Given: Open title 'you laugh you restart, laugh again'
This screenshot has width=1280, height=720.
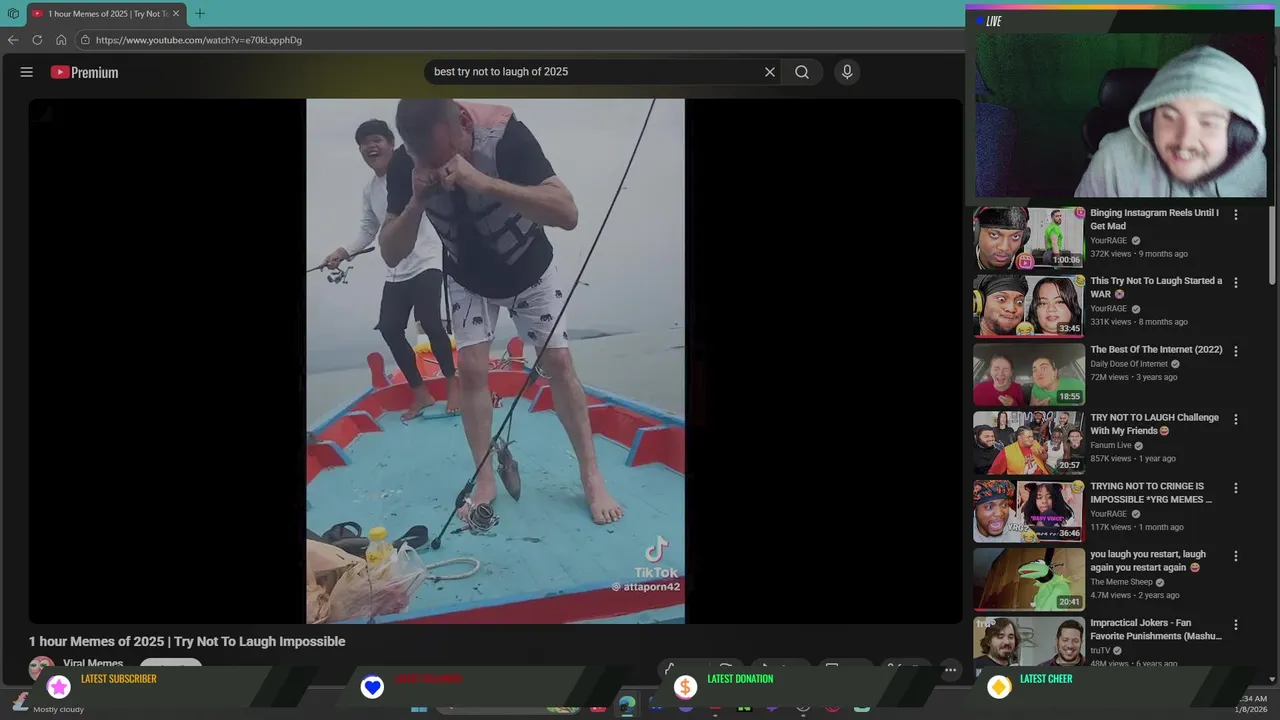Looking at the screenshot, I should pos(1148,561).
